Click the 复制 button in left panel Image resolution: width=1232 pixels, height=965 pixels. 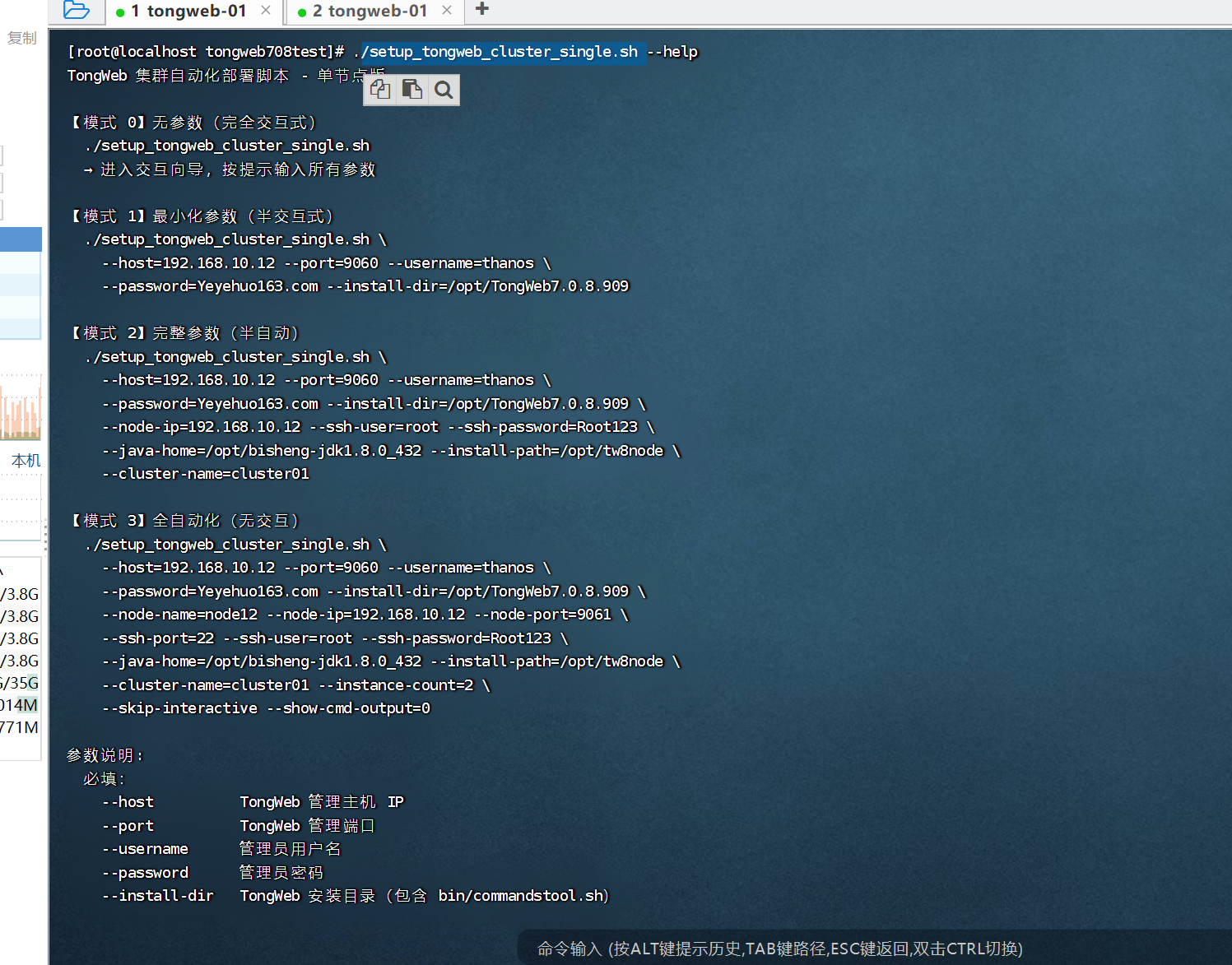(21, 38)
